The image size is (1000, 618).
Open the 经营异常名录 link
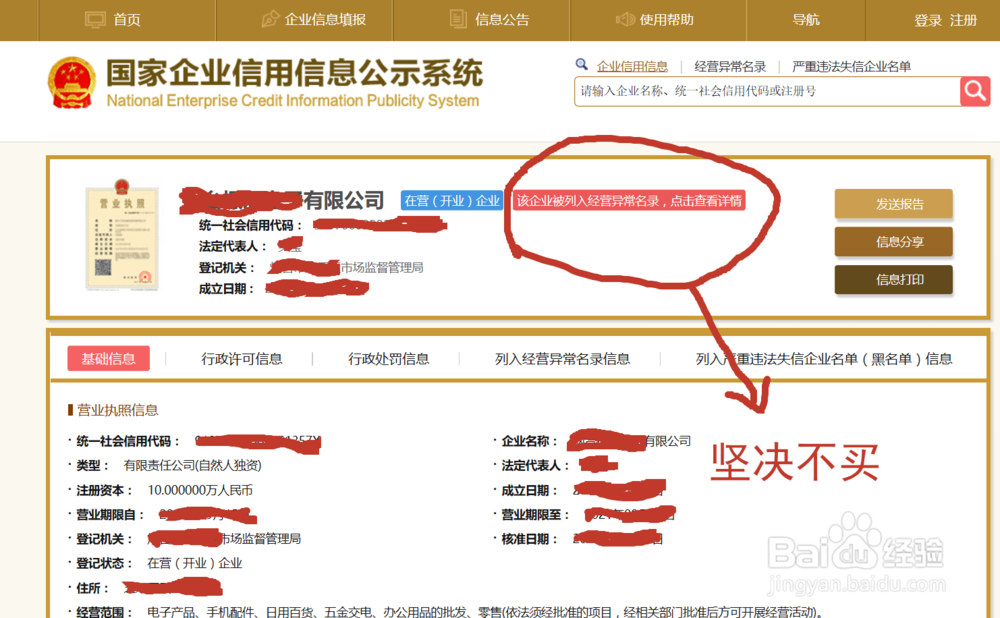tap(729, 64)
